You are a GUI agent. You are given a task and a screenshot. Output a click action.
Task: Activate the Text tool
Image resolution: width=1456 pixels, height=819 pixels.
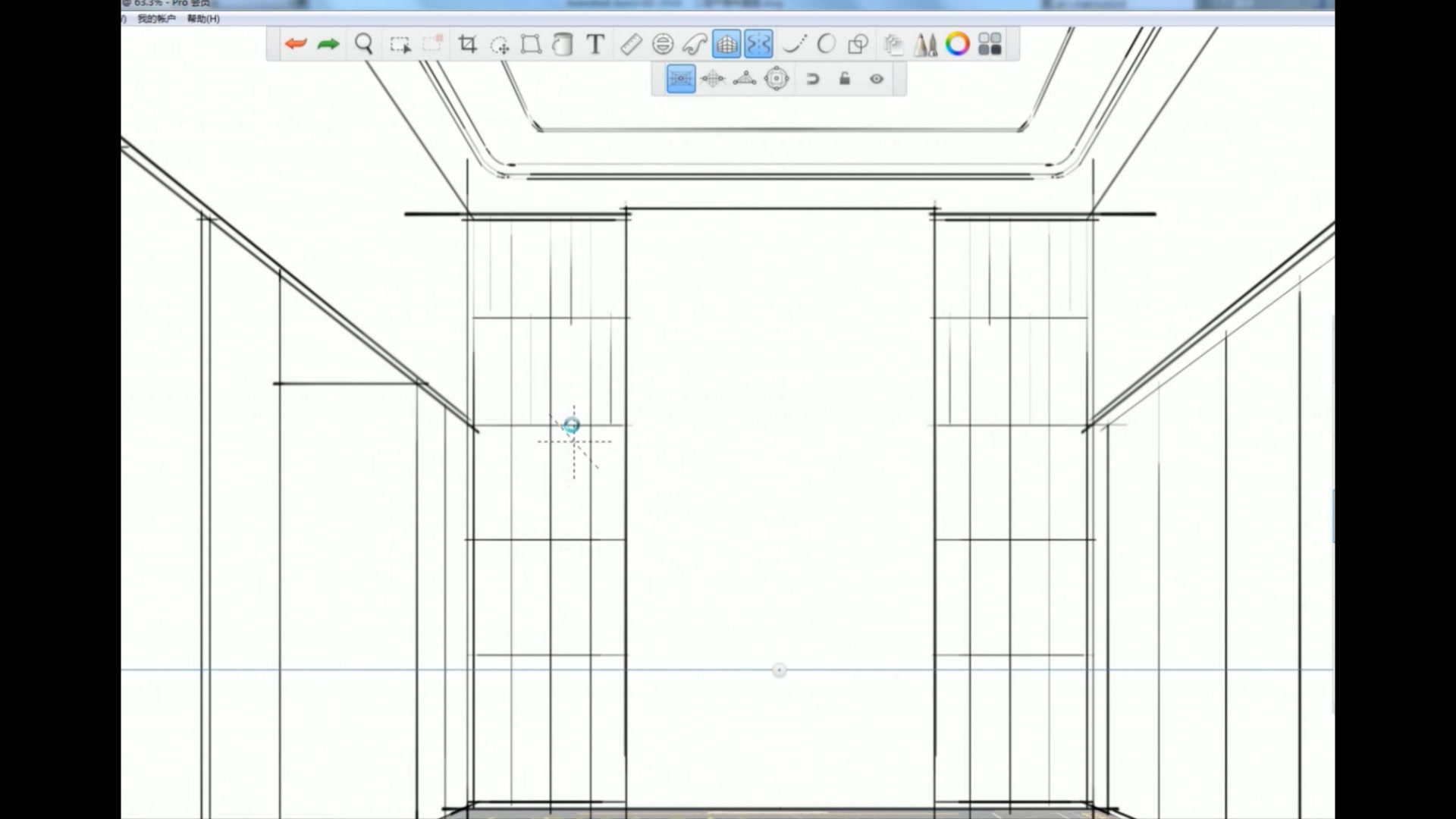pyautogui.click(x=596, y=44)
